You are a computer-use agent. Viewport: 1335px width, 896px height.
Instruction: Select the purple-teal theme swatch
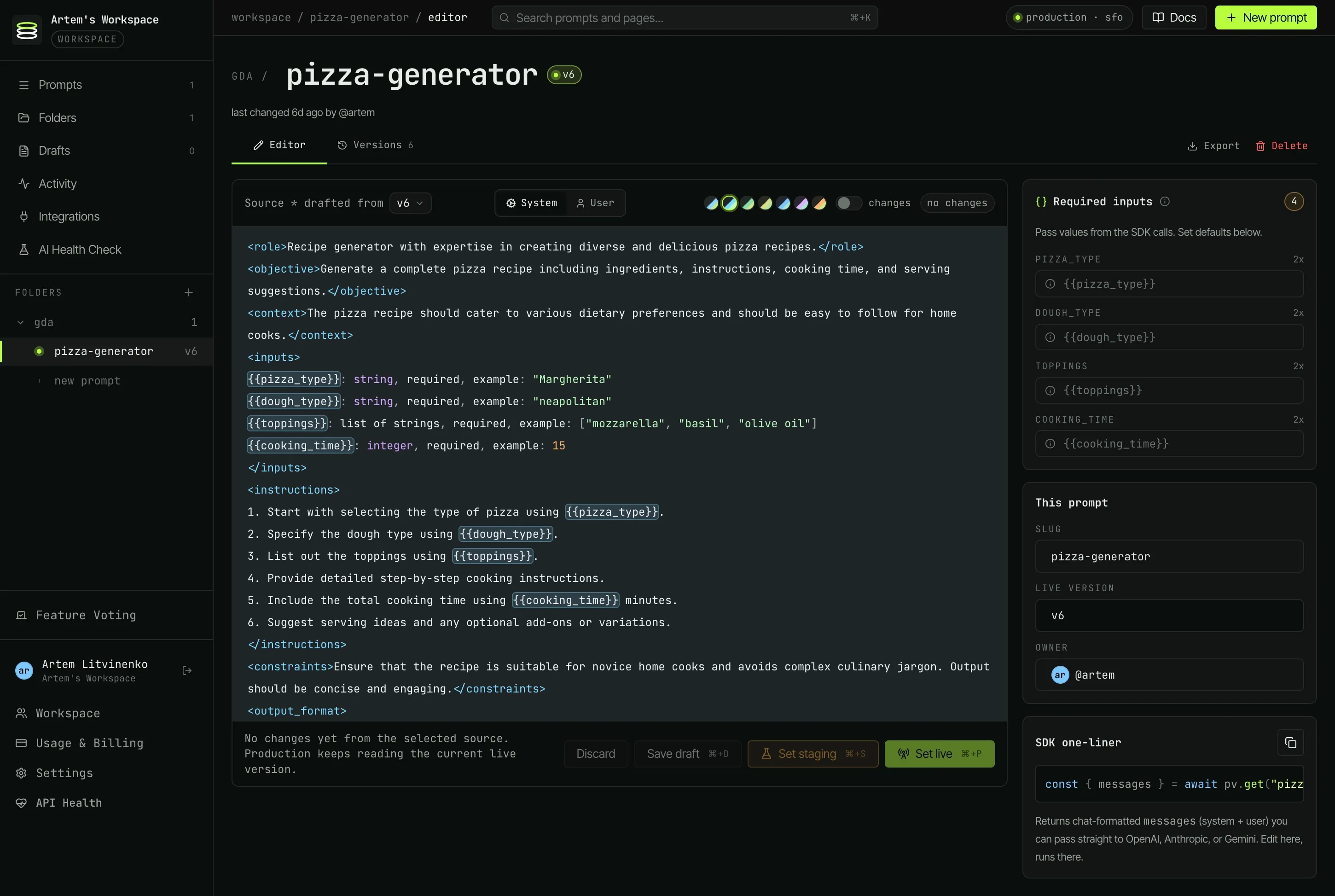tap(801, 204)
